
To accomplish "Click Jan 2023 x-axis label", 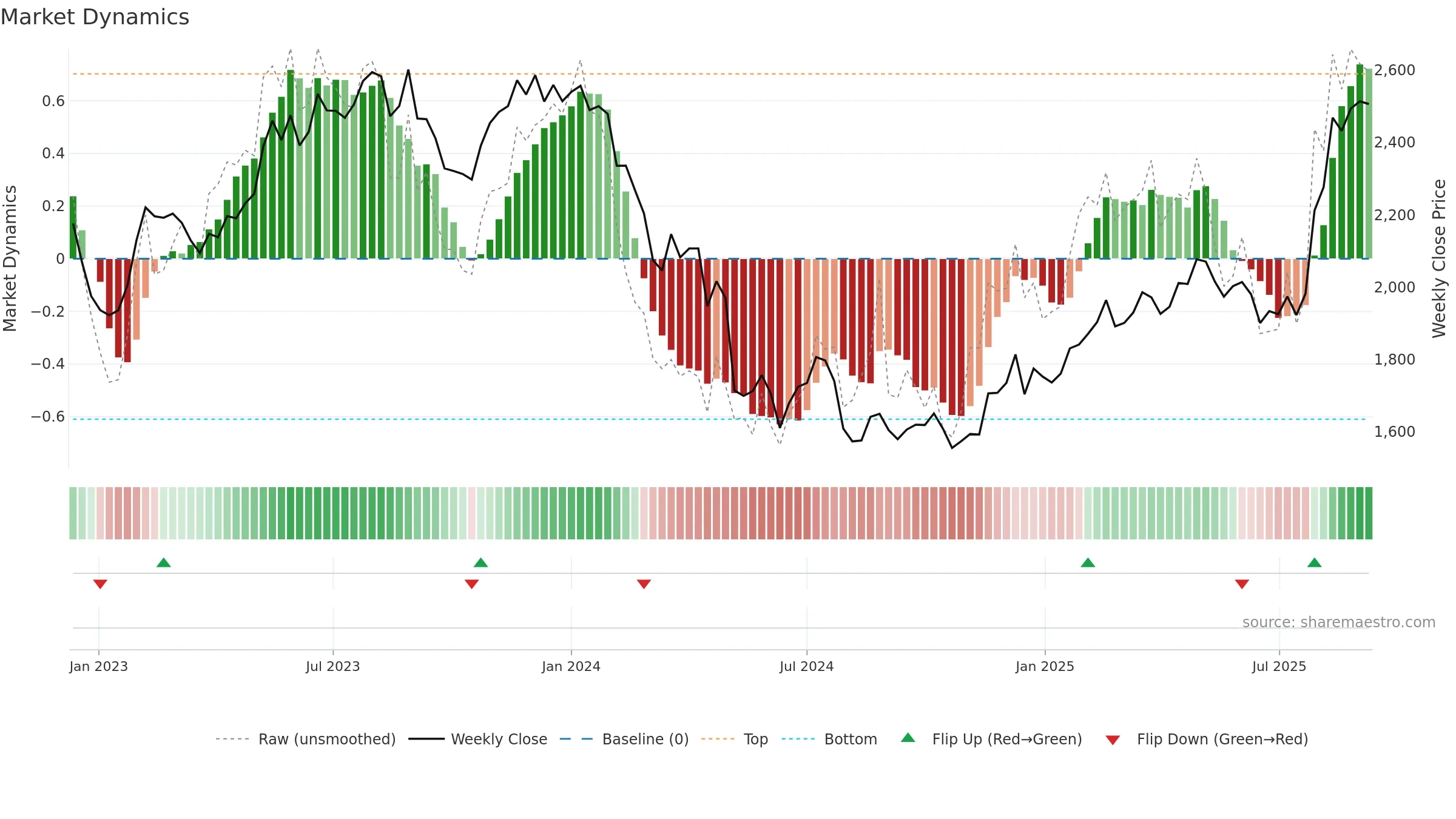I will coord(98,666).
